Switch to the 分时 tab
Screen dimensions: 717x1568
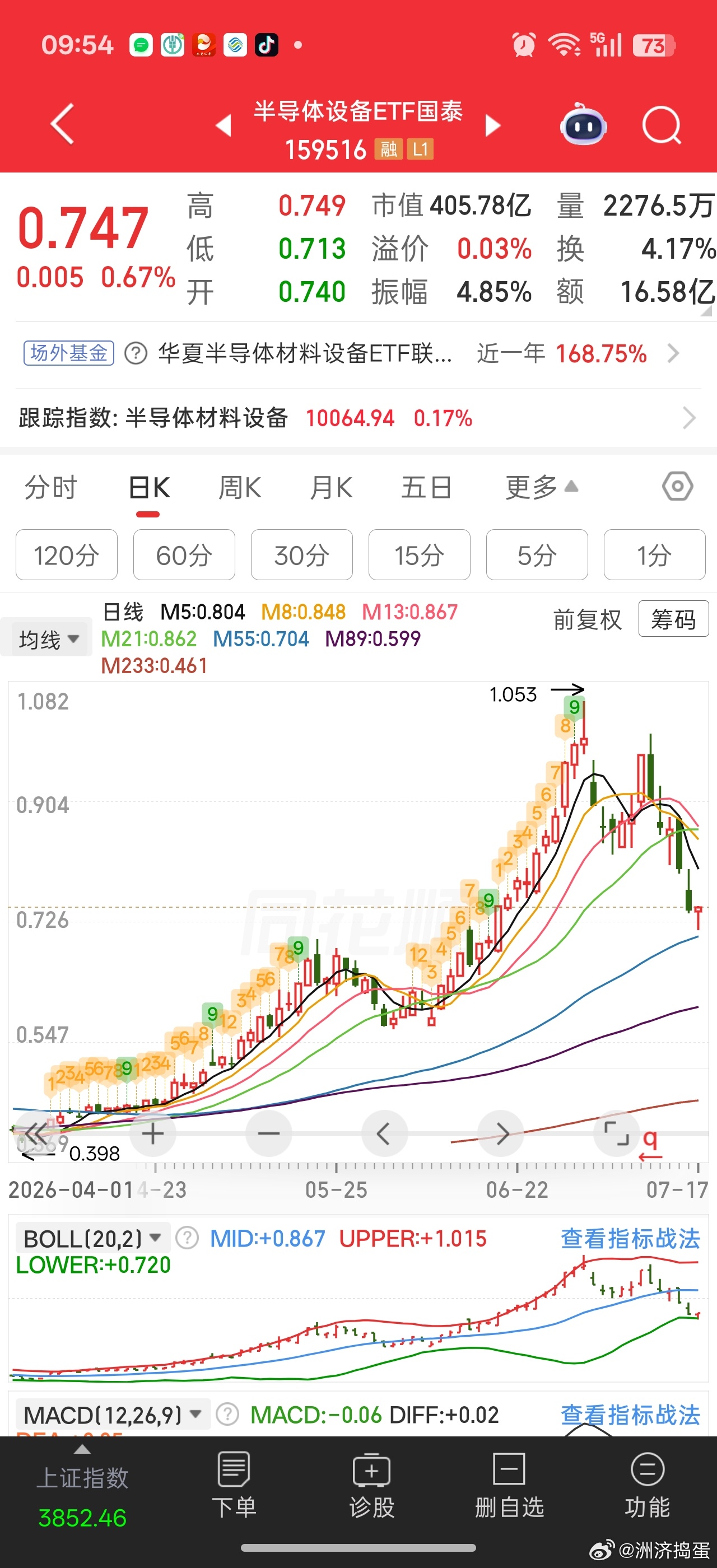50,488
